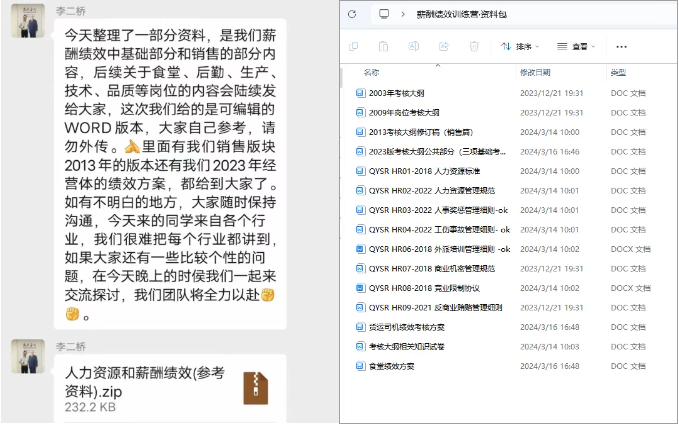Sort files by 类型 column header
This screenshot has height=425, width=679.
[x=618, y=73]
